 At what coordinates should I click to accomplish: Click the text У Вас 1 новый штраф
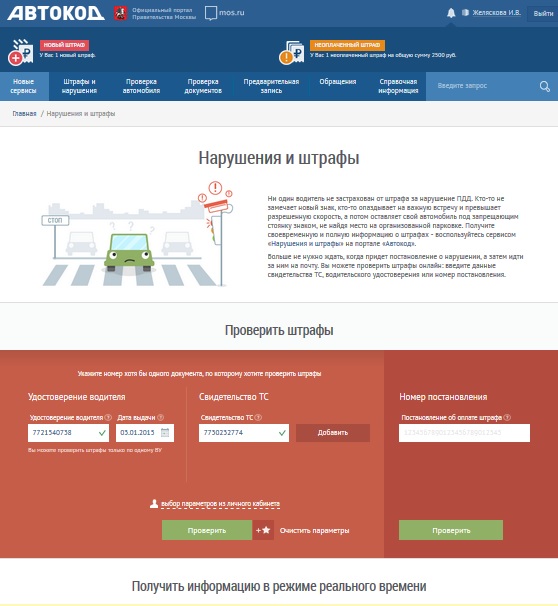coord(67,55)
